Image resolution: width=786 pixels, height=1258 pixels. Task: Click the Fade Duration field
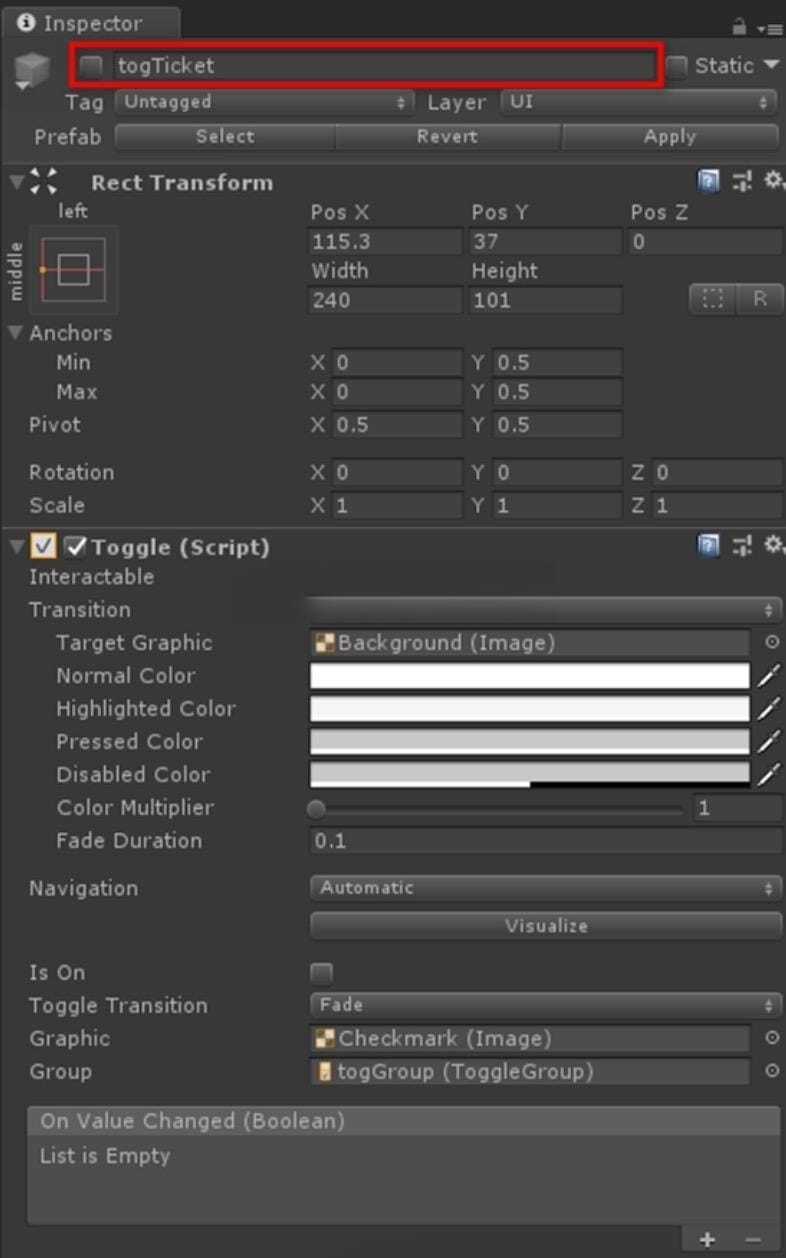tap(546, 841)
